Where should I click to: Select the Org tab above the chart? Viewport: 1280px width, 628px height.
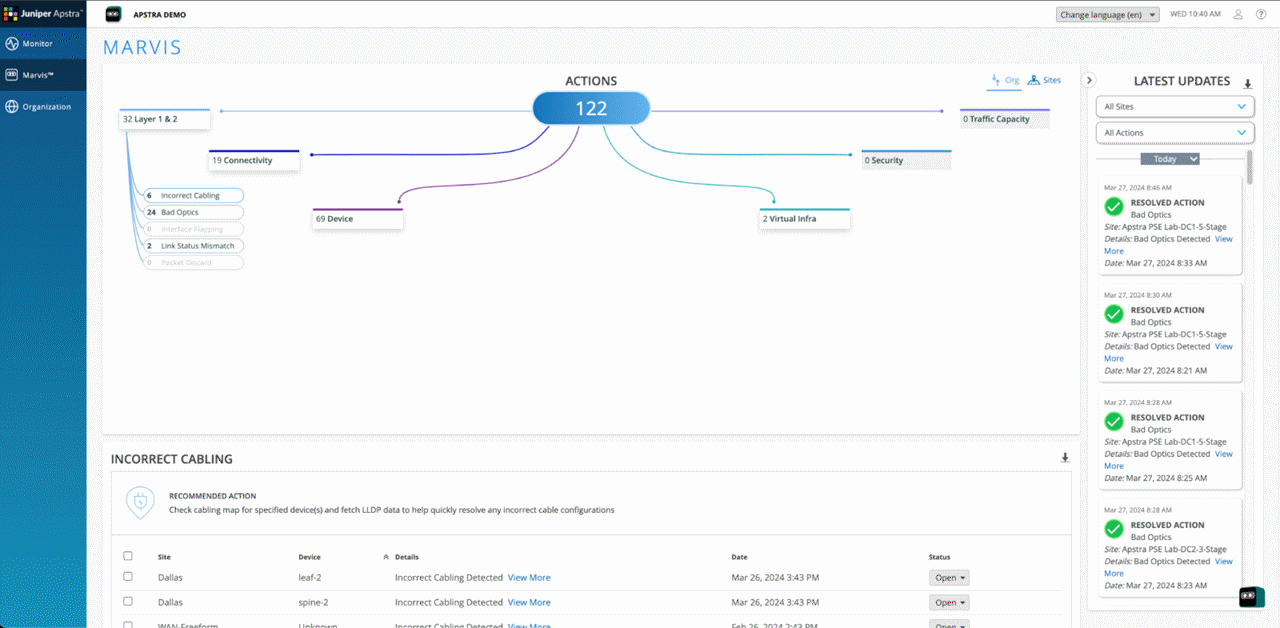1007,80
